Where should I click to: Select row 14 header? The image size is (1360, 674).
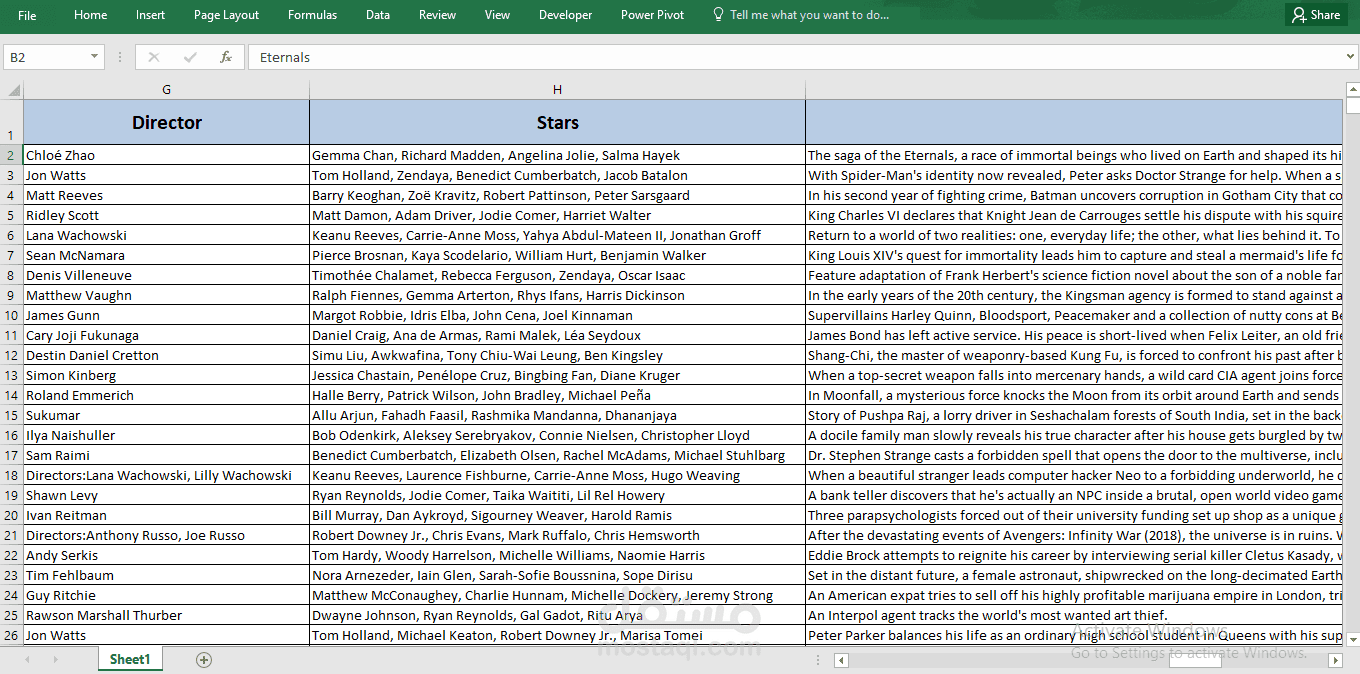pos(11,395)
